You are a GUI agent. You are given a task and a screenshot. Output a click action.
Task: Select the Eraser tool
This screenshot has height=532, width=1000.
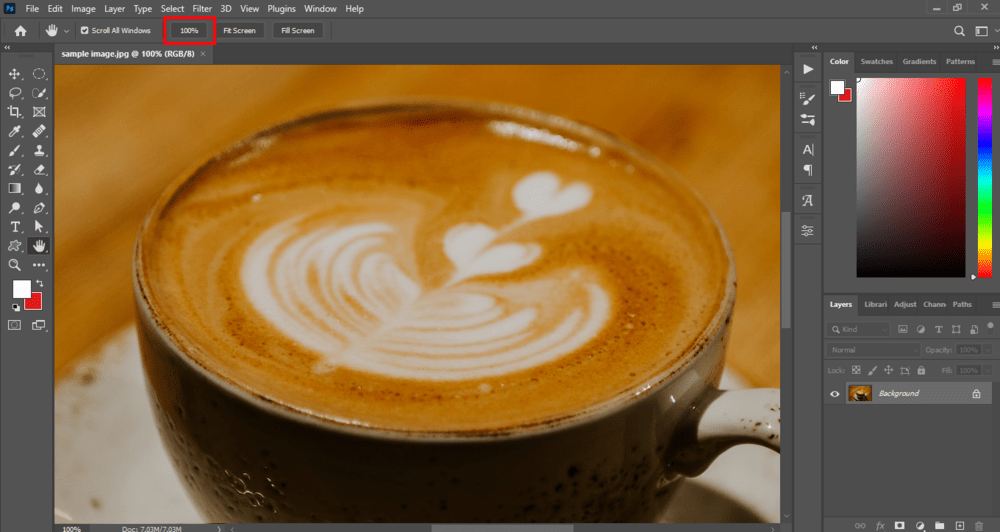(39, 170)
